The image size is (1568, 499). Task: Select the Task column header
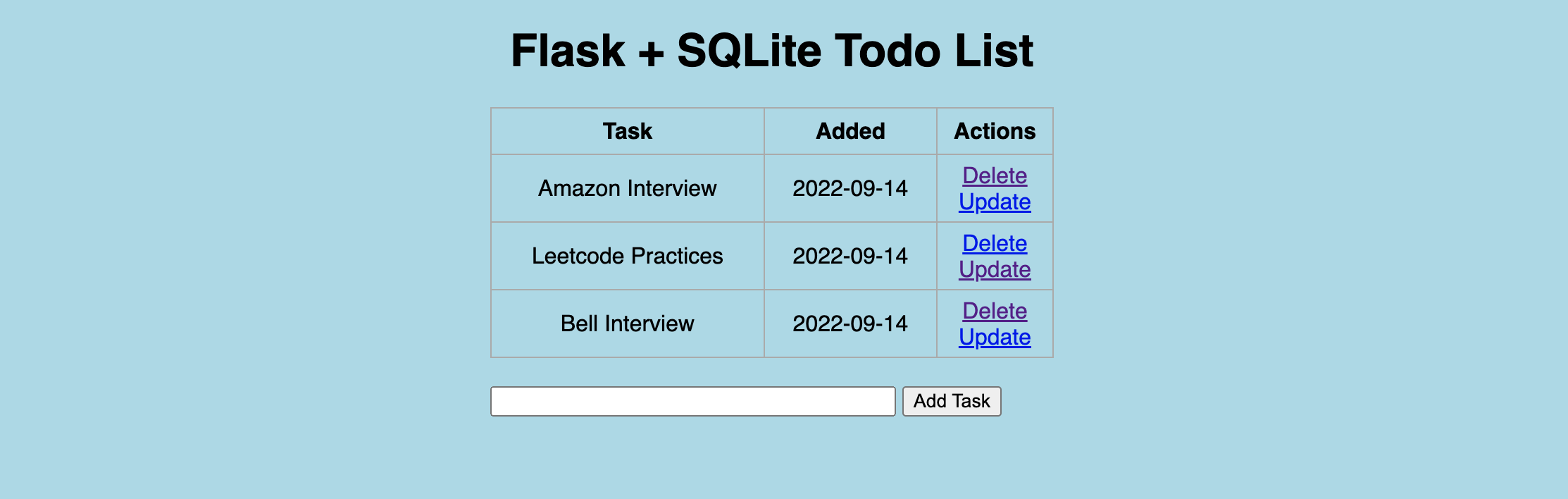tap(627, 130)
